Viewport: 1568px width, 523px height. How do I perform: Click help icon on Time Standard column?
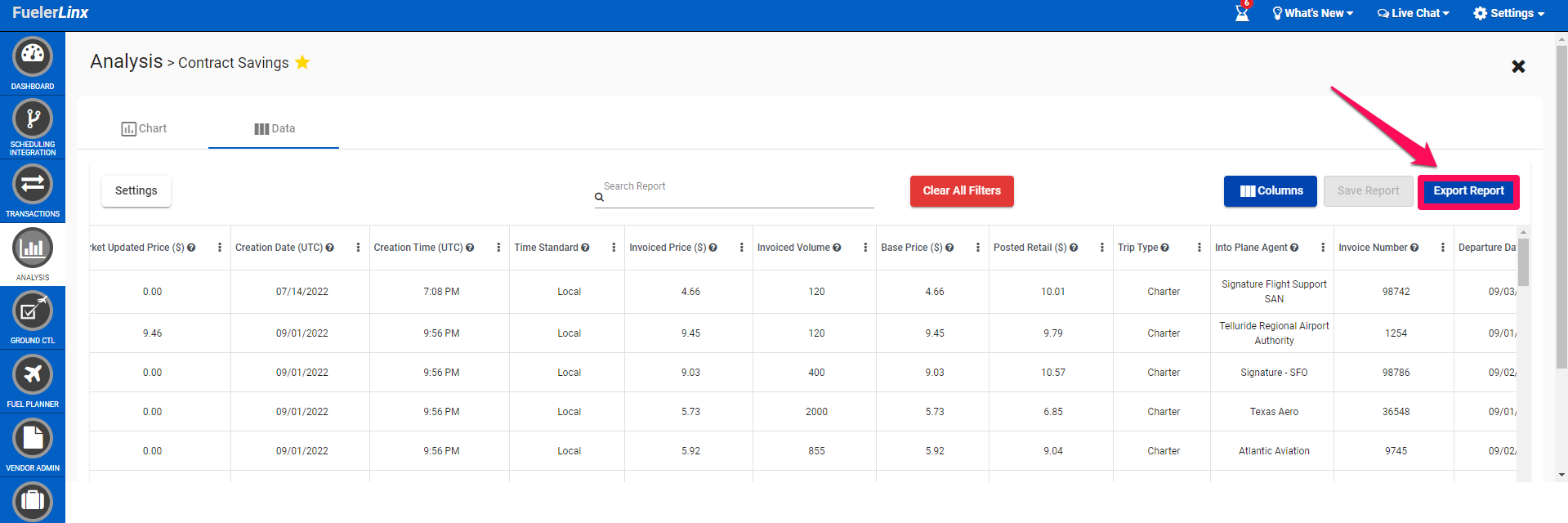point(585,248)
